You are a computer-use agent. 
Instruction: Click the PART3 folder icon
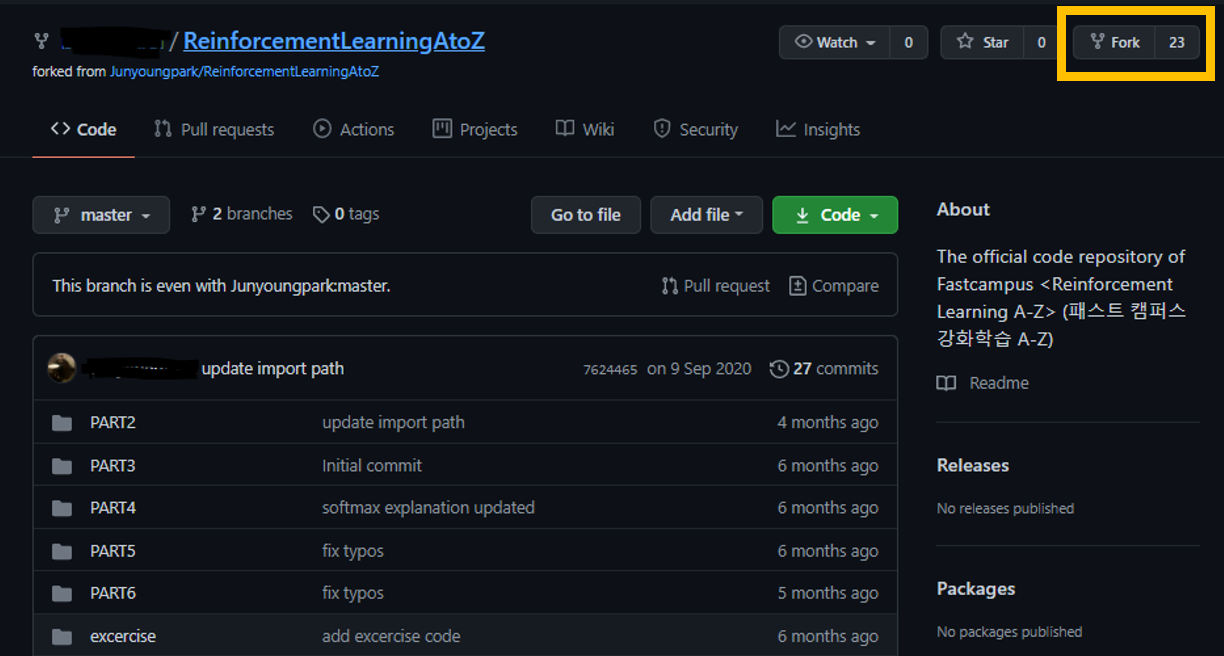point(62,466)
